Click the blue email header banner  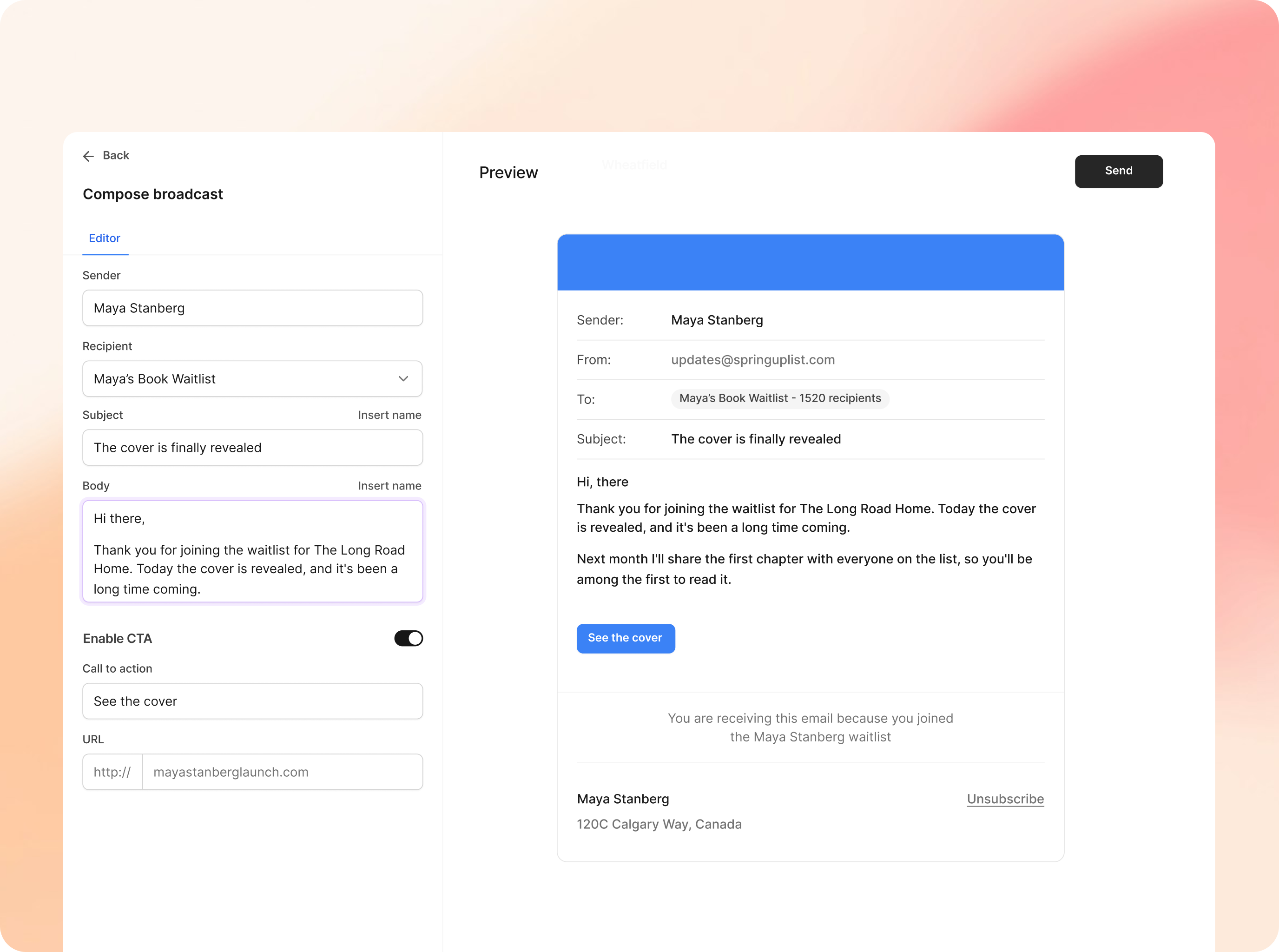(x=811, y=262)
